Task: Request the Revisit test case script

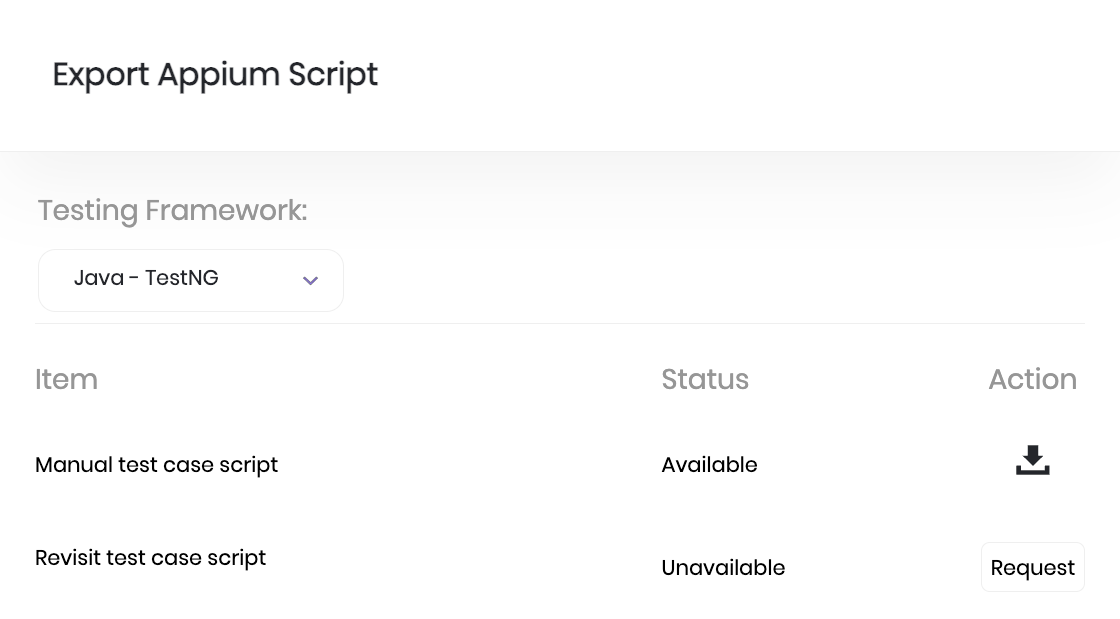Action: coord(1032,568)
